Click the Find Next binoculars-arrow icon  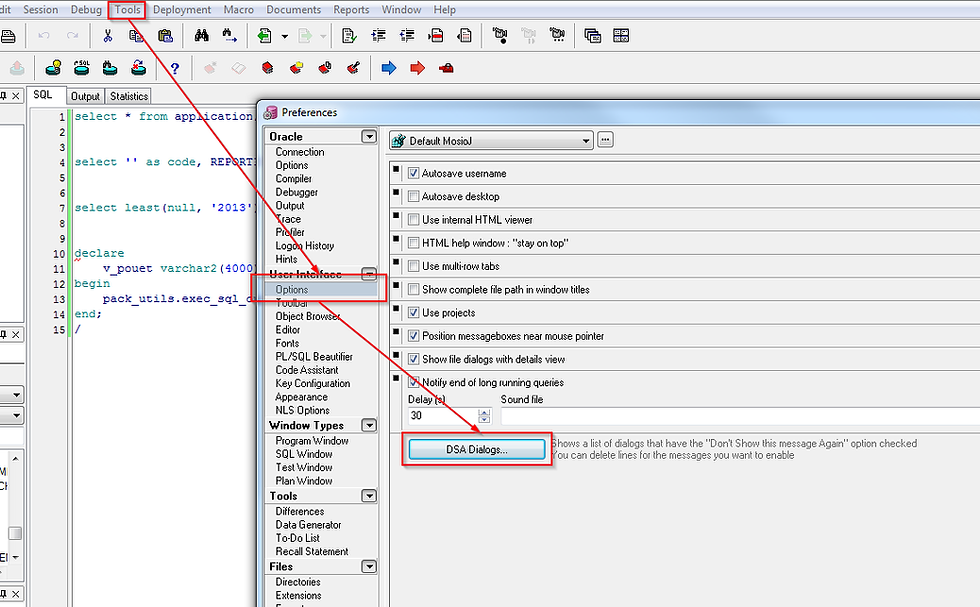click(229, 36)
